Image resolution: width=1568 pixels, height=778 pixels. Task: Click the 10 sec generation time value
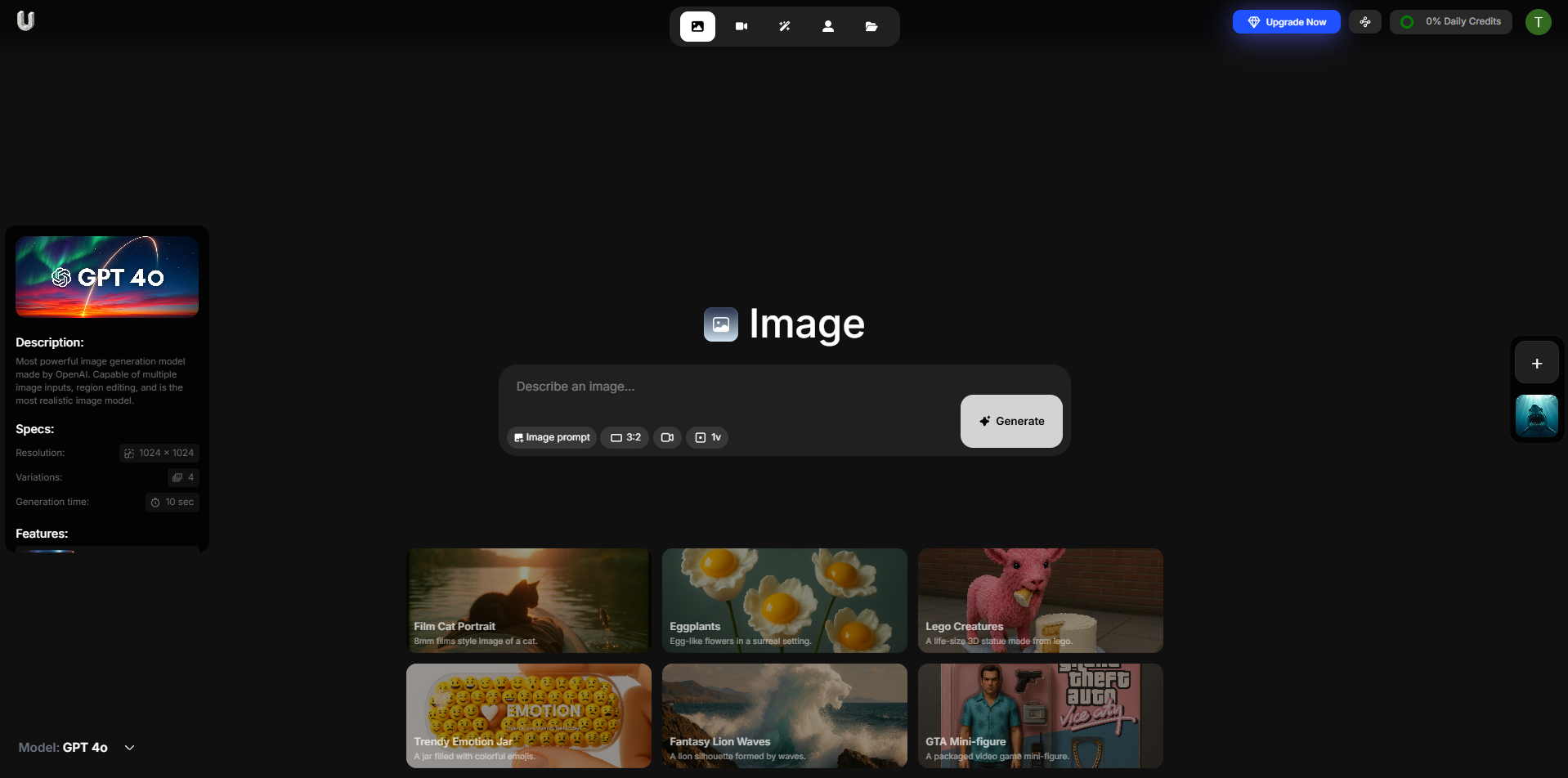172,502
